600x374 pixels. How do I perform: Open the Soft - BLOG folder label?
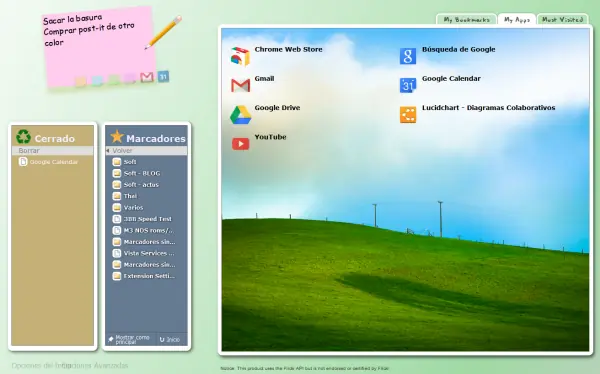point(142,173)
